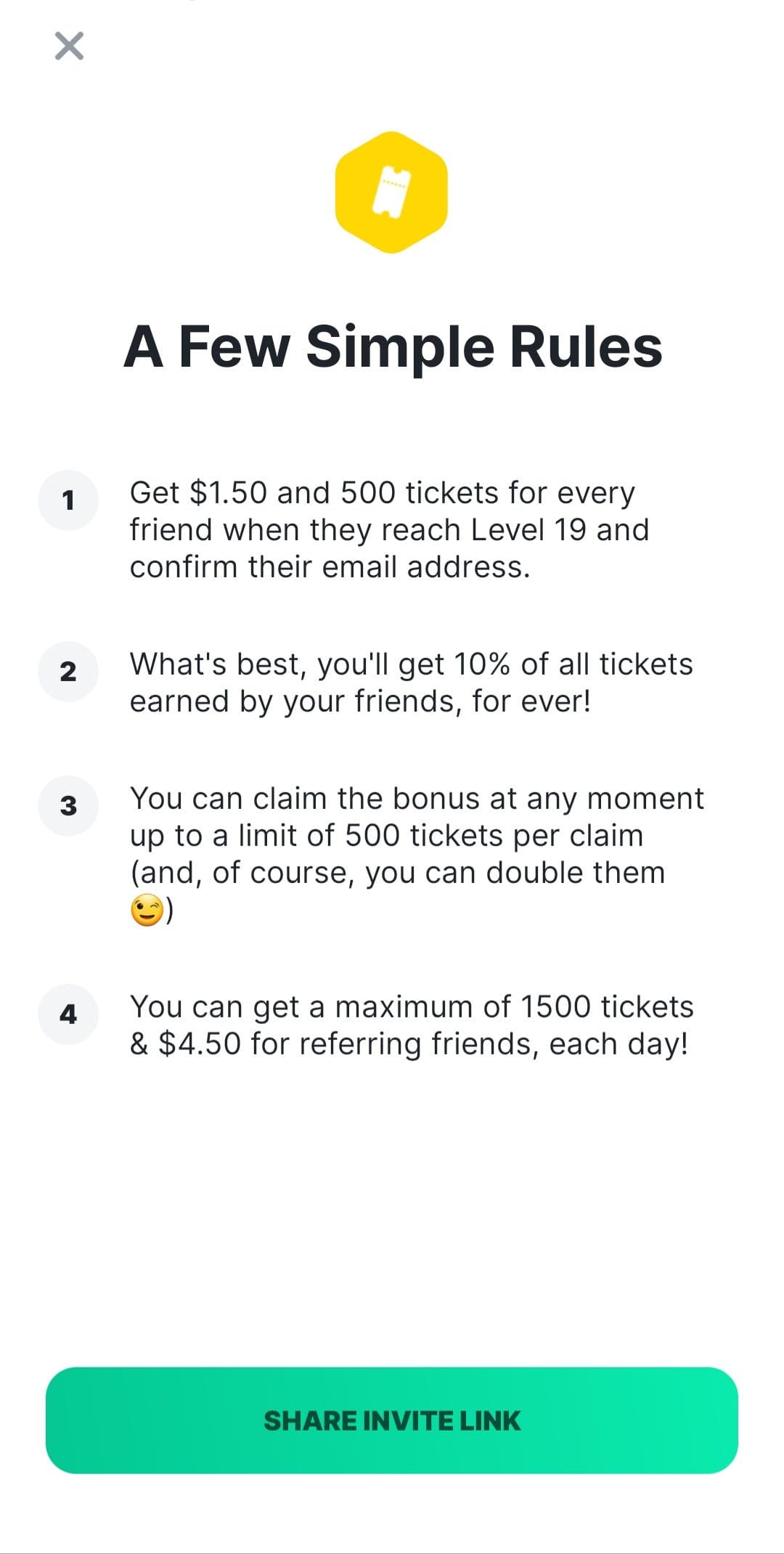Tap 'confirm their email address' text

pyautogui.click(x=330, y=567)
